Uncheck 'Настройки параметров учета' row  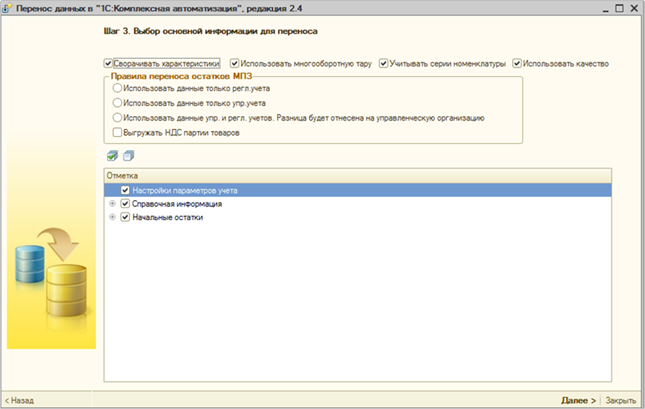pos(125,190)
